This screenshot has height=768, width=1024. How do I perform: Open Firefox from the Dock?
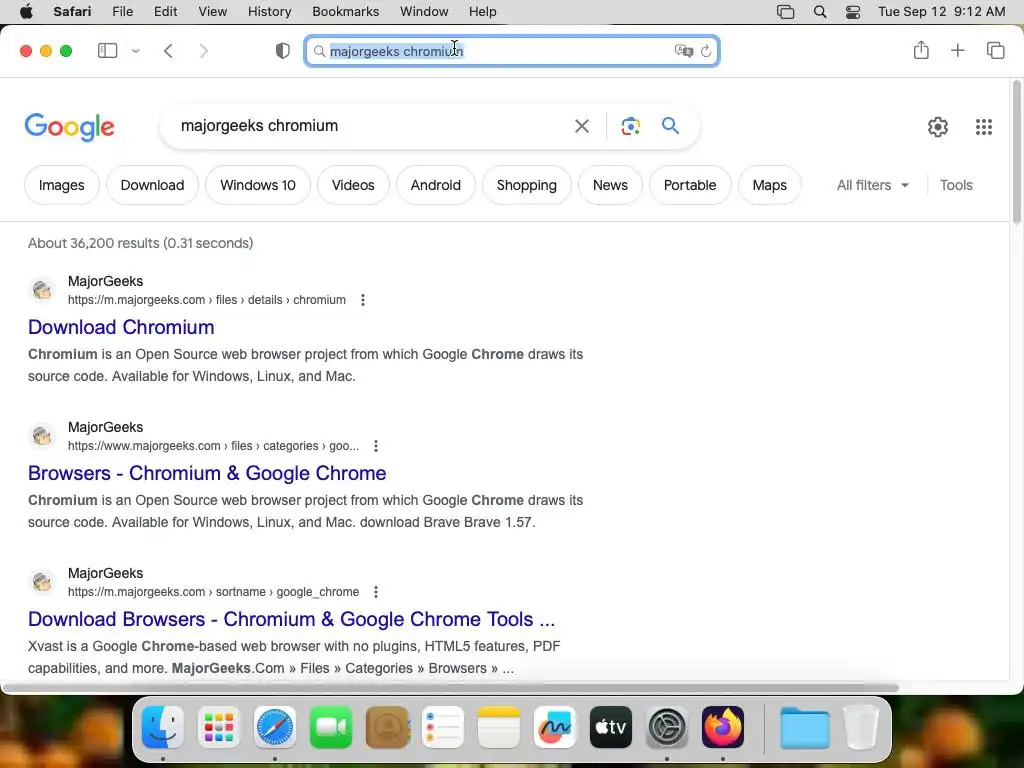[723, 727]
